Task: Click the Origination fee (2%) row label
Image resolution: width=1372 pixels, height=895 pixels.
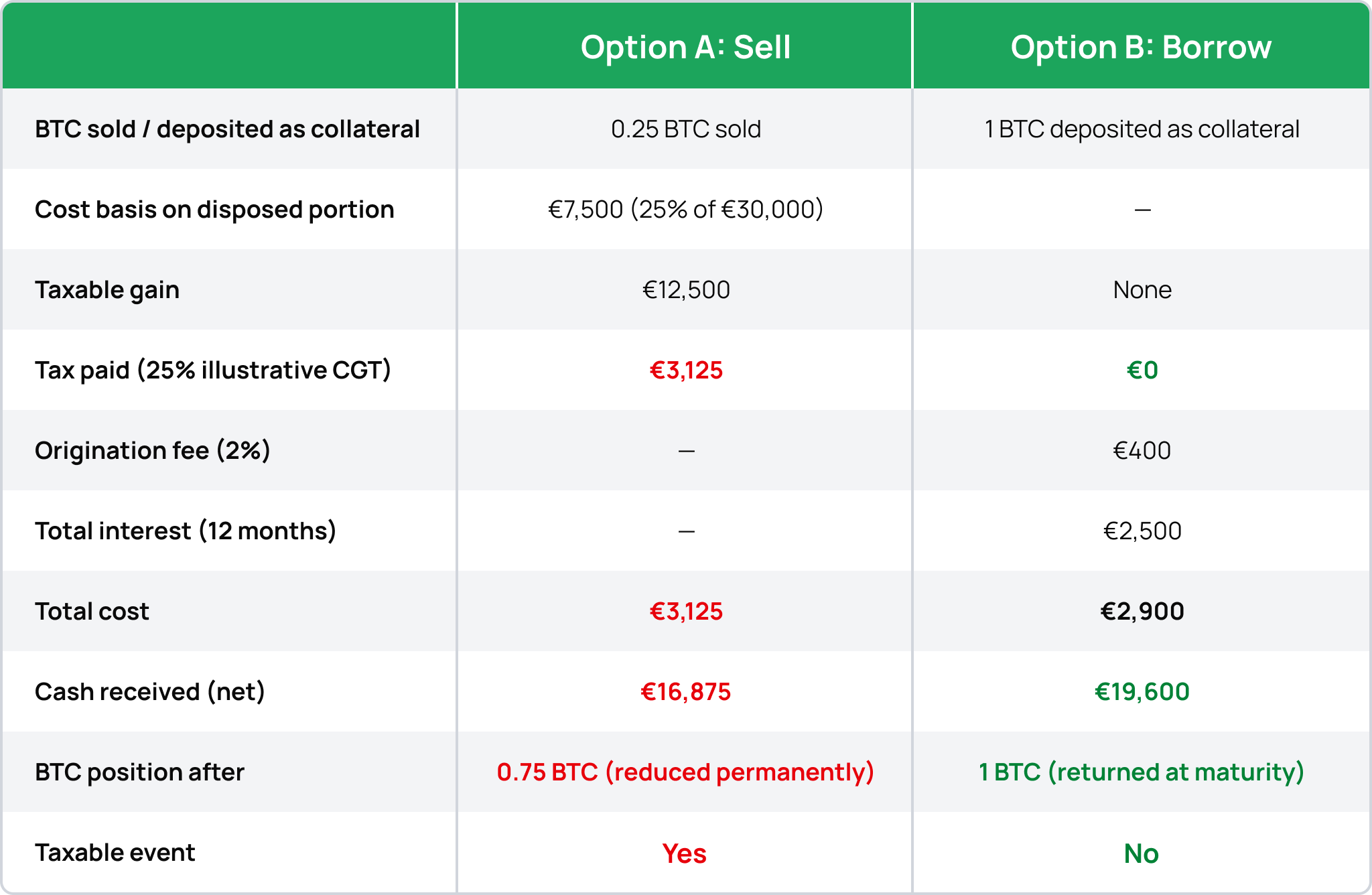Action: (153, 451)
